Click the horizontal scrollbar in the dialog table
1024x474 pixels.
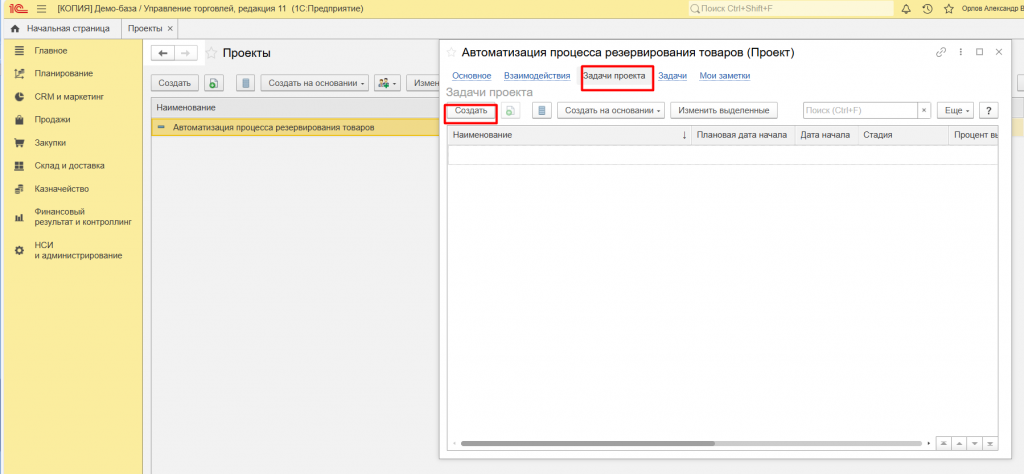point(587,443)
